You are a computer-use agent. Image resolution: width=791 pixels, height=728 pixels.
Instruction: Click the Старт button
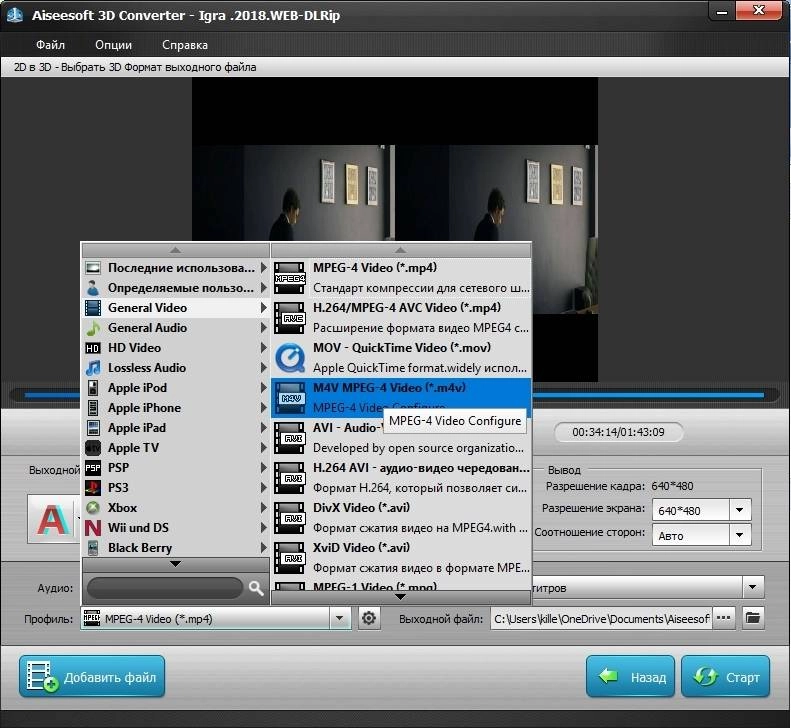[x=725, y=677]
